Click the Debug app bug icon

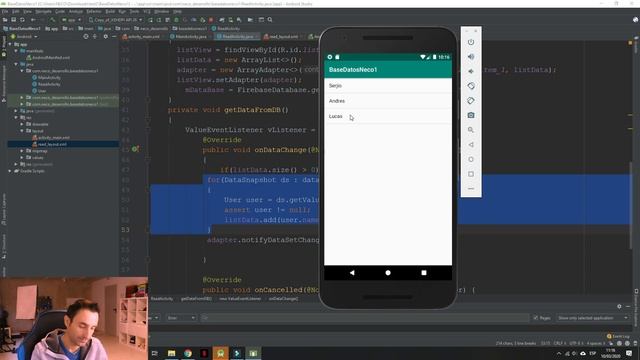pos(176,20)
